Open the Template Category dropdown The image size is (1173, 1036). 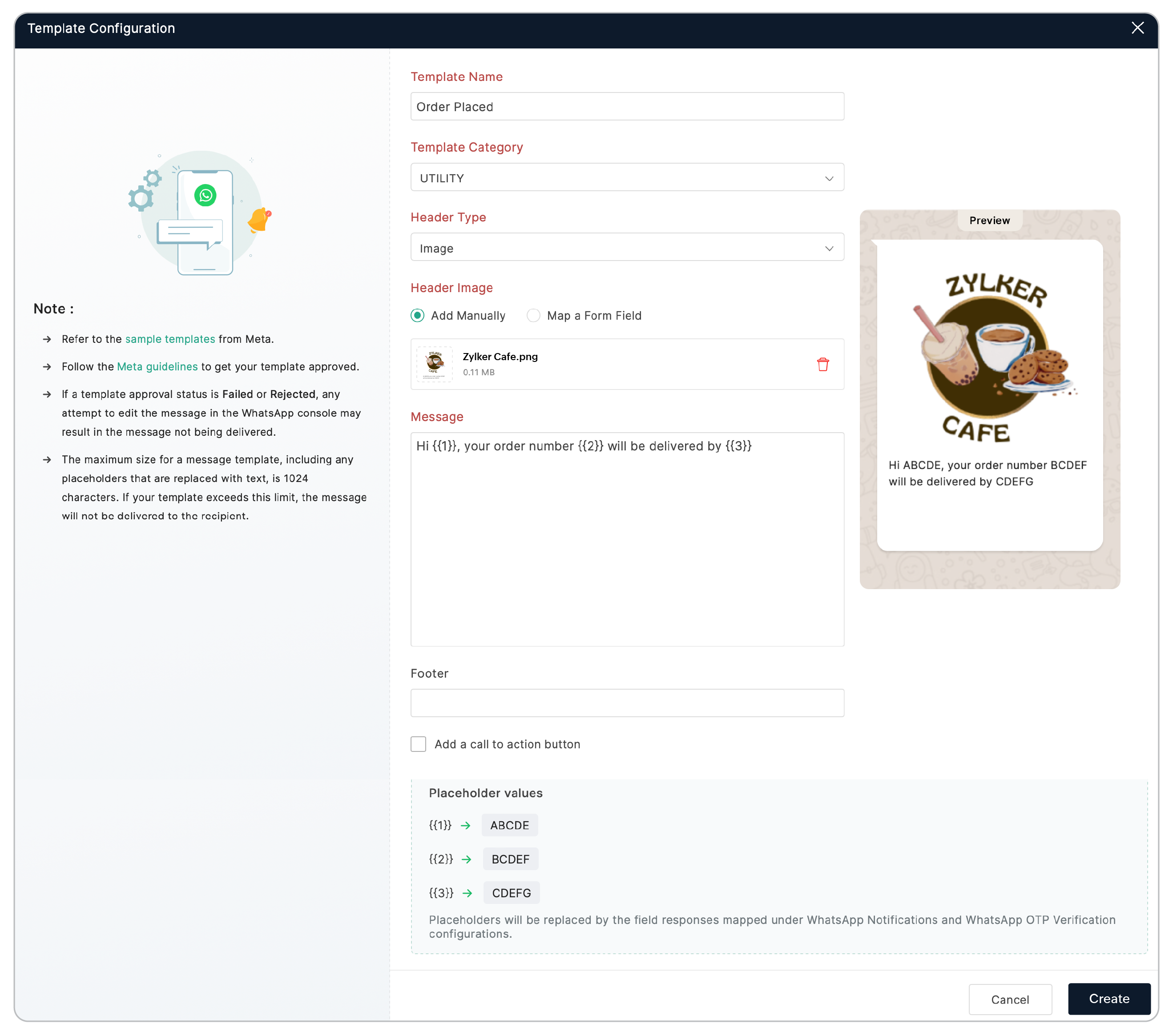coord(627,178)
